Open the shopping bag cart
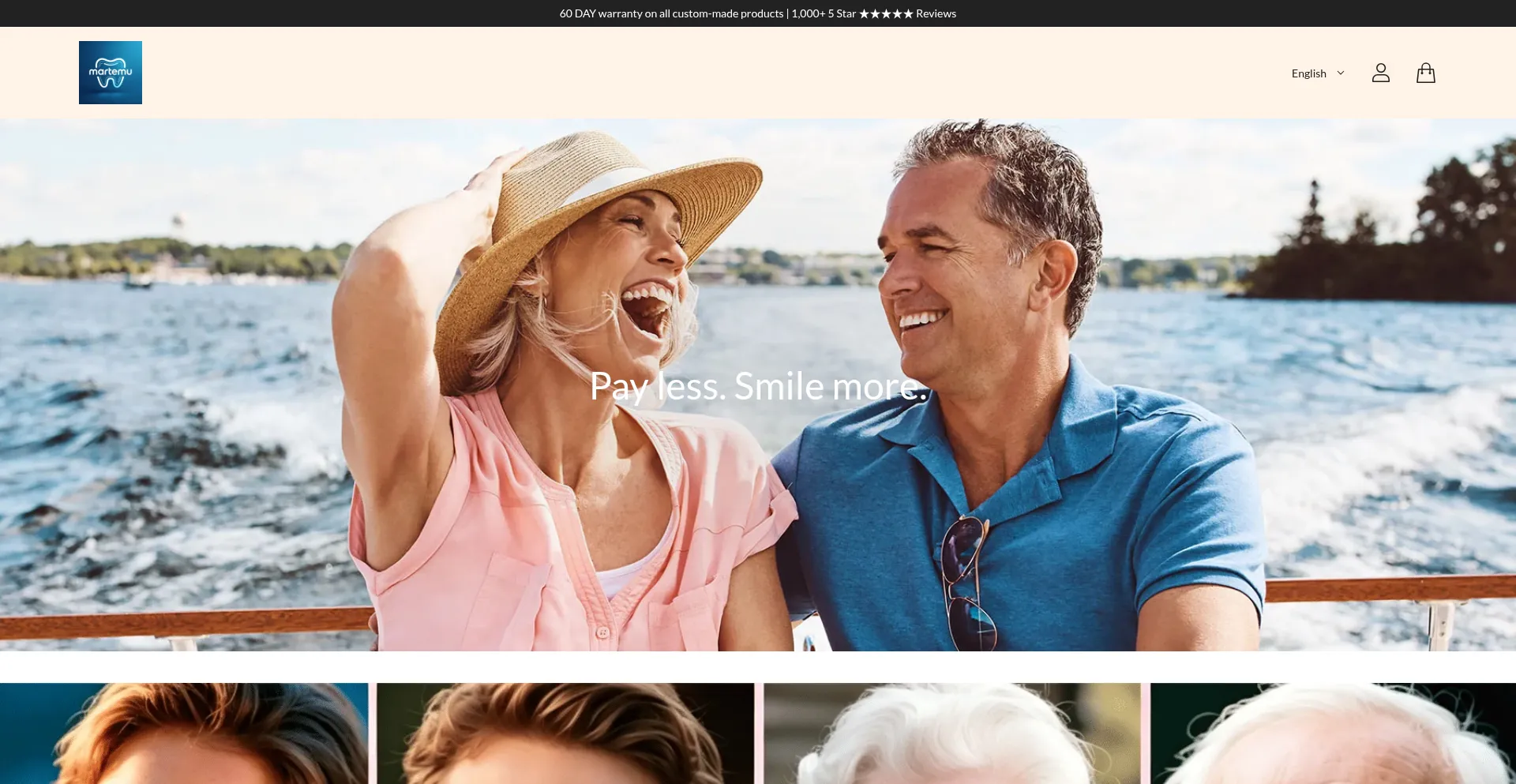The image size is (1516, 784). tap(1426, 73)
